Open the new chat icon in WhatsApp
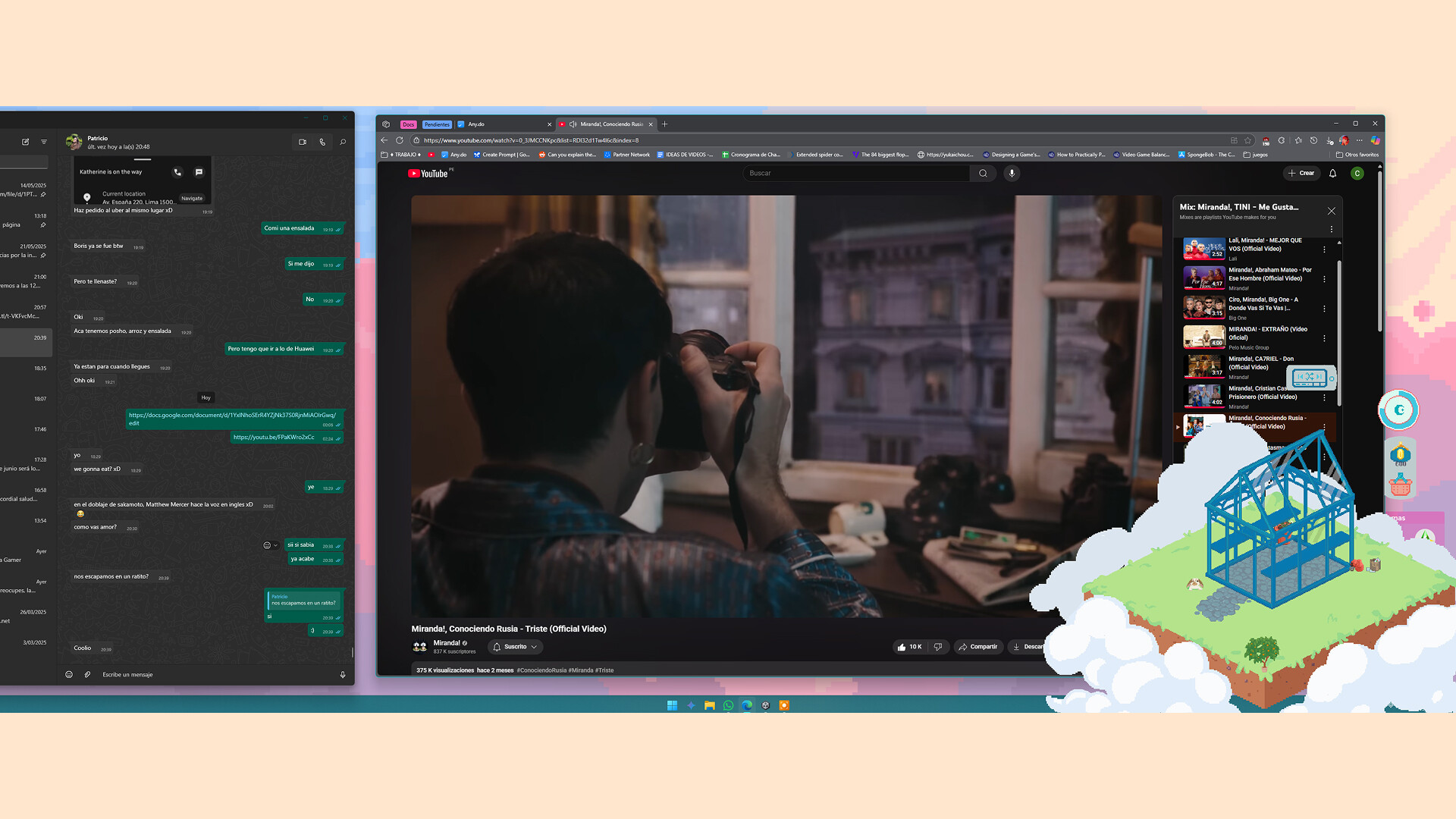Viewport: 1456px width, 819px height. 25,142
